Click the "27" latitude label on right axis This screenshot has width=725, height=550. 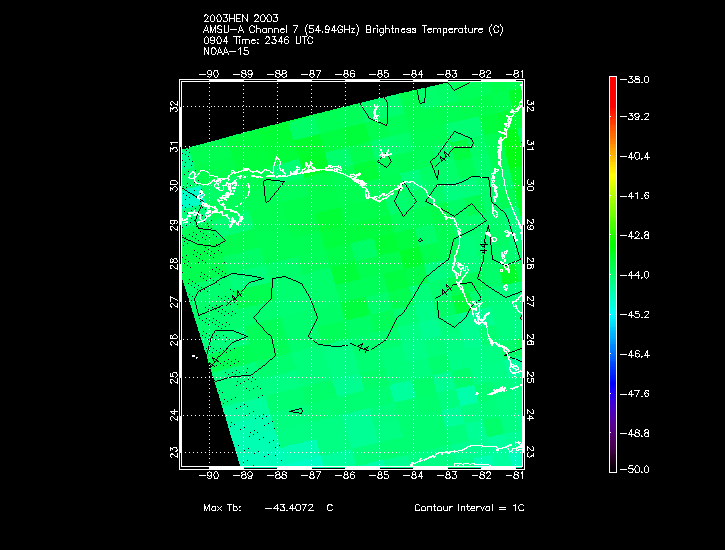[x=530, y=302]
